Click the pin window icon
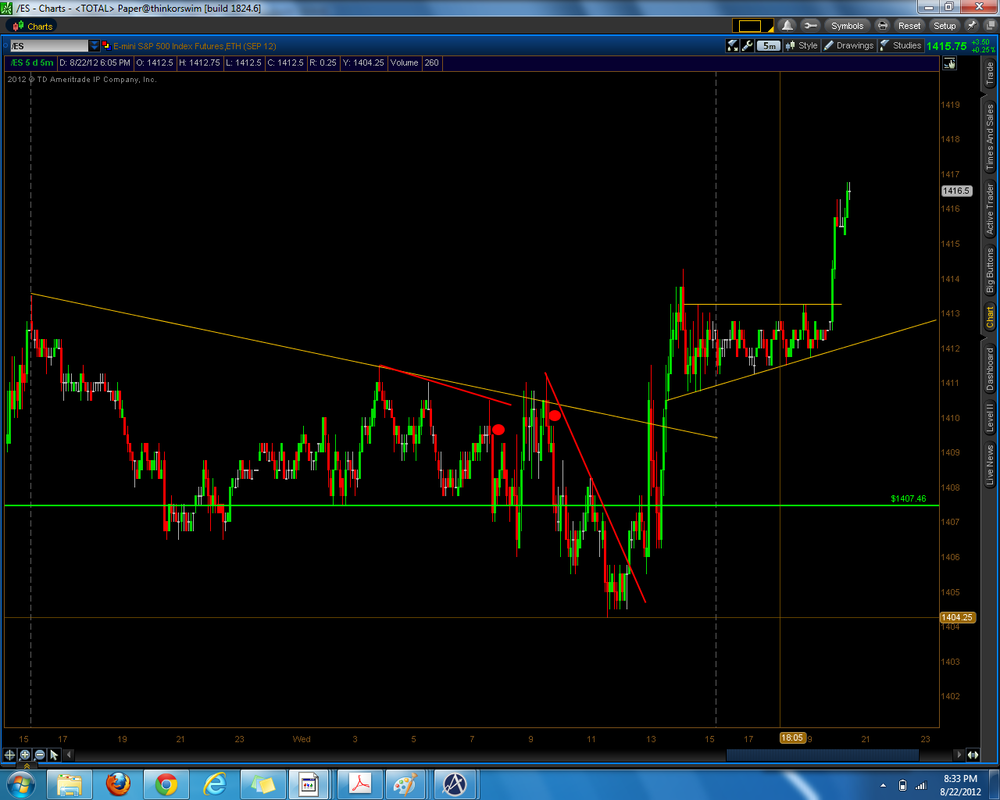The image size is (1000, 800). [x=971, y=26]
